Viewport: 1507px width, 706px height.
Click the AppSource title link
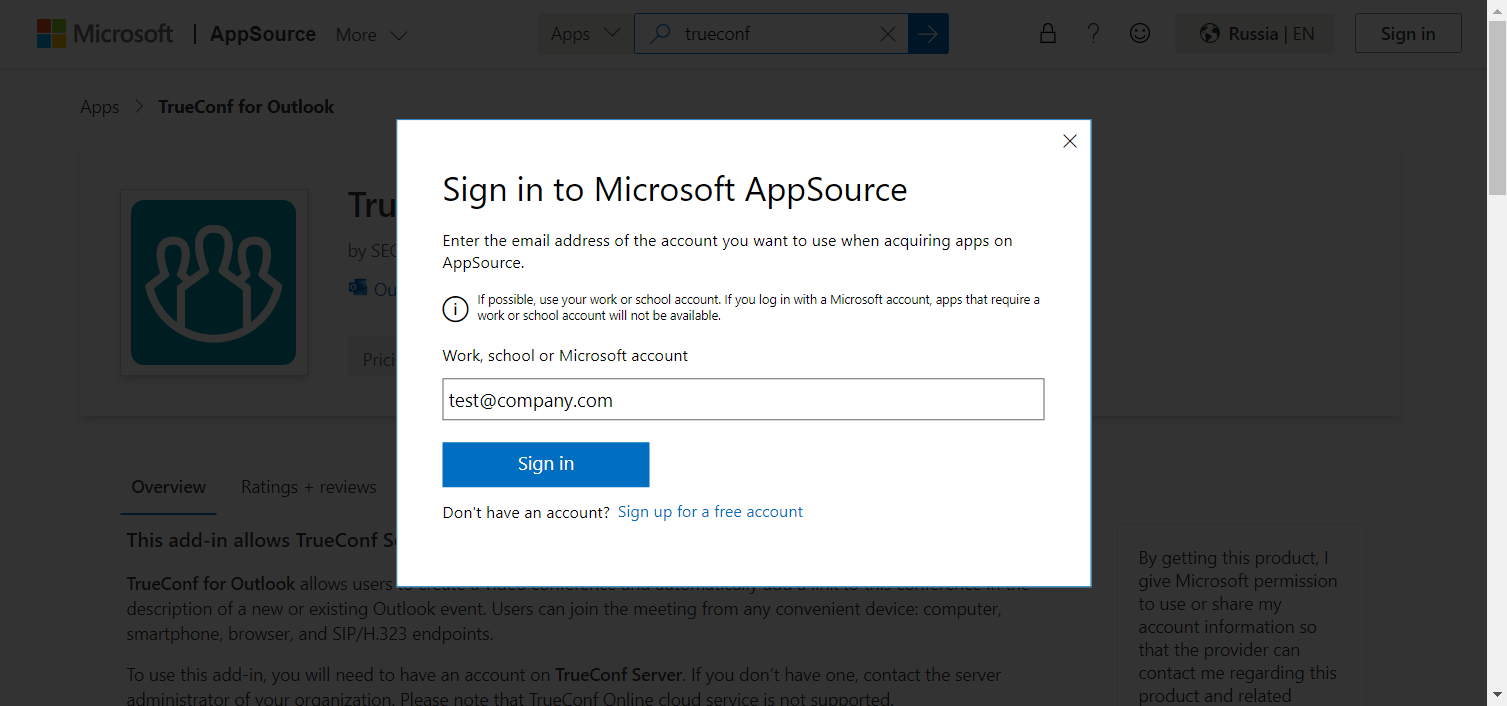coord(263,34)
